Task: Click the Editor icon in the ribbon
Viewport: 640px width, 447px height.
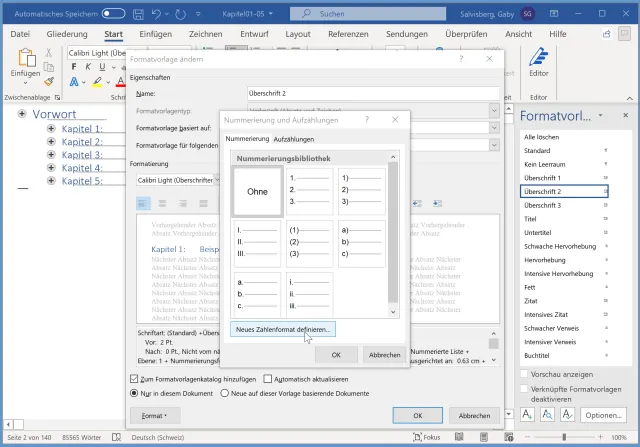Action: tap(539, 58)
